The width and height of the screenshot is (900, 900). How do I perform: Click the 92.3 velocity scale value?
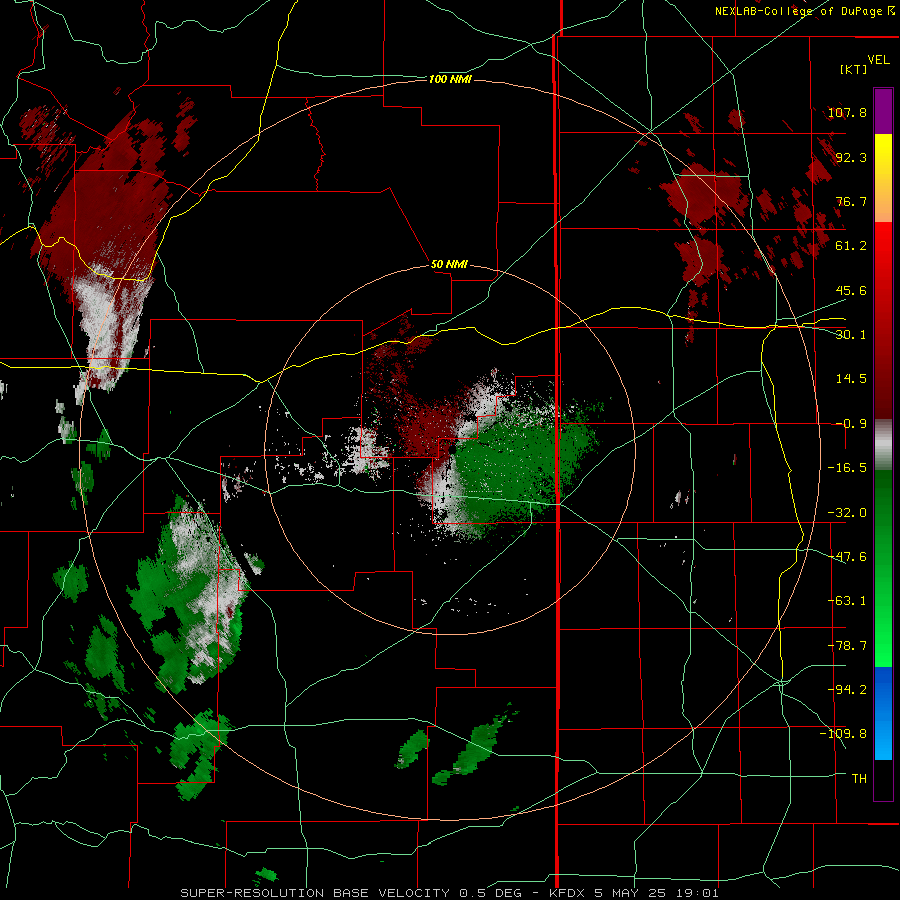[x=851, y=157]
